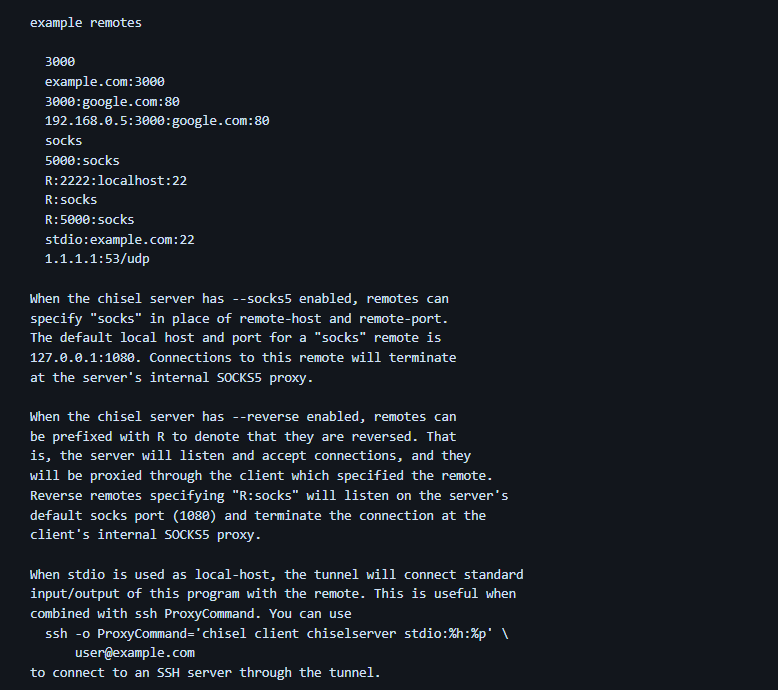Select the "R:2222:localhost:22" remote example
This screenshot has height=690, width=778.
click(116, 180)
